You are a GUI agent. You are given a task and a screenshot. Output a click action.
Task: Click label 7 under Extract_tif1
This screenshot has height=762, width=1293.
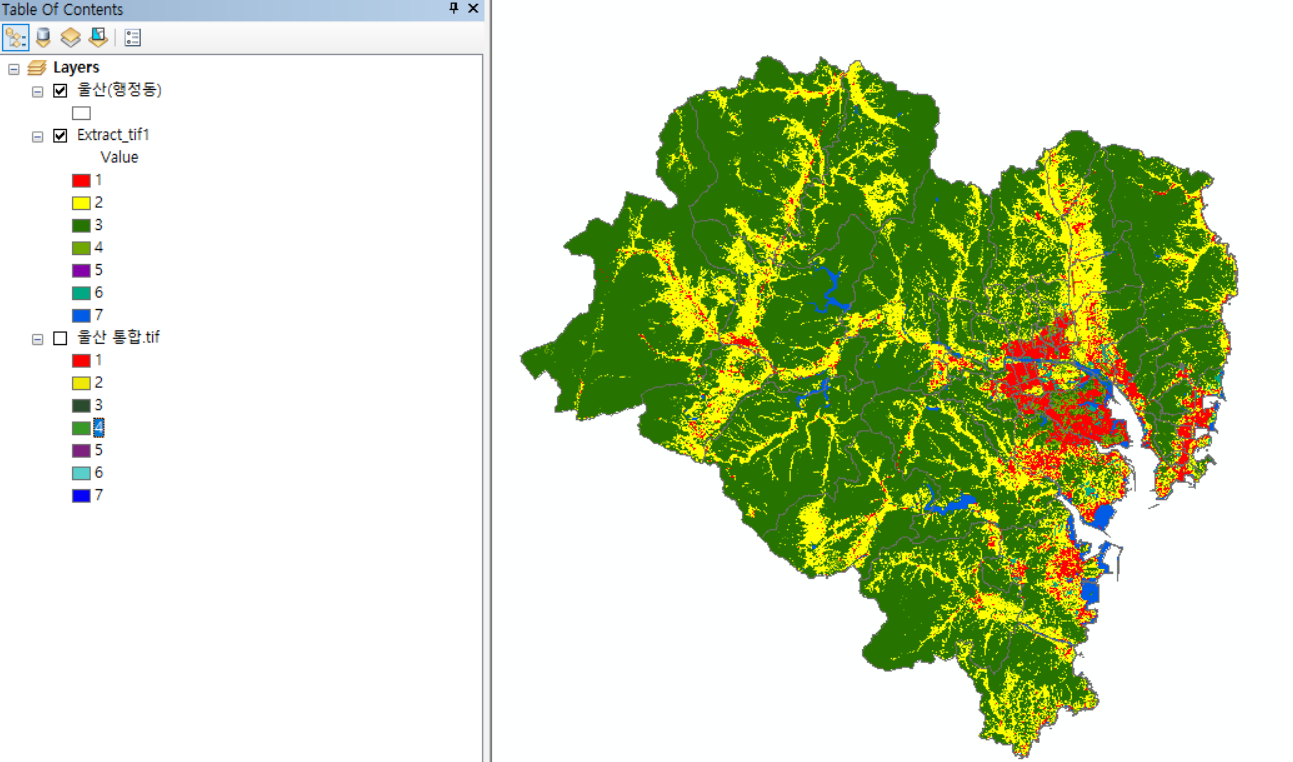(x=99, y=315)
